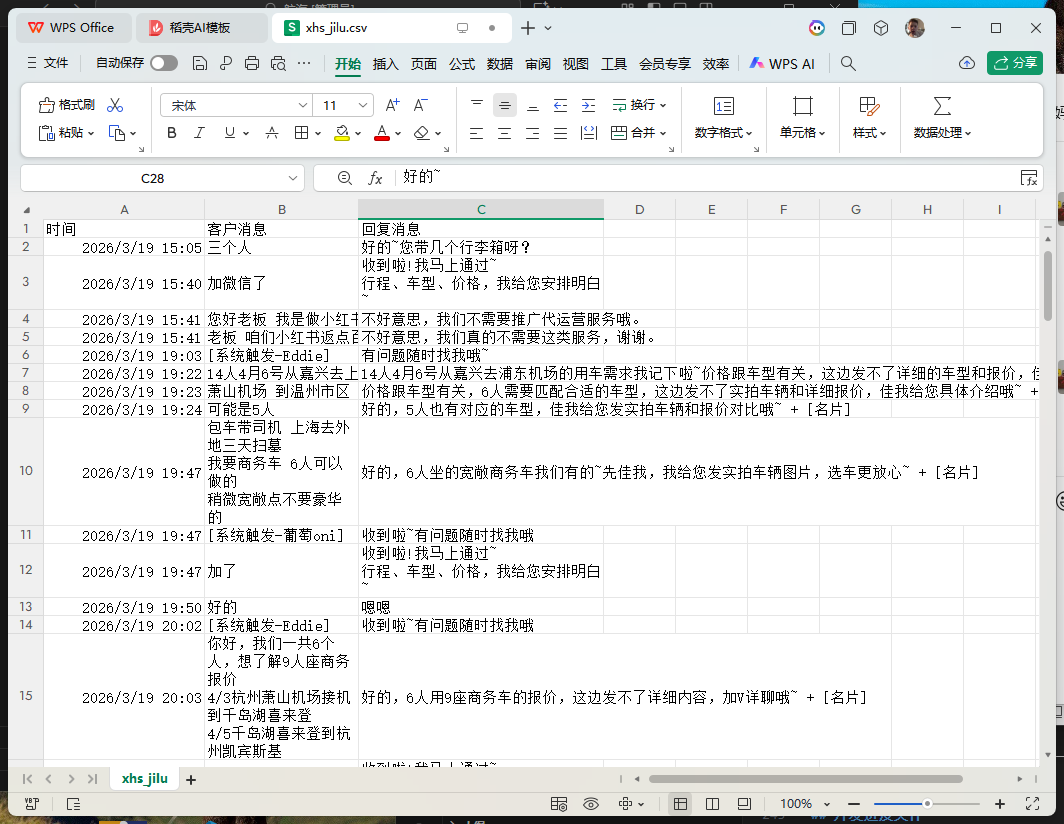Image resolution: width=1064 pixels, height=824 pixels.
Task: Open the search magnifier icon in menu bar
Action: point(848,63)
